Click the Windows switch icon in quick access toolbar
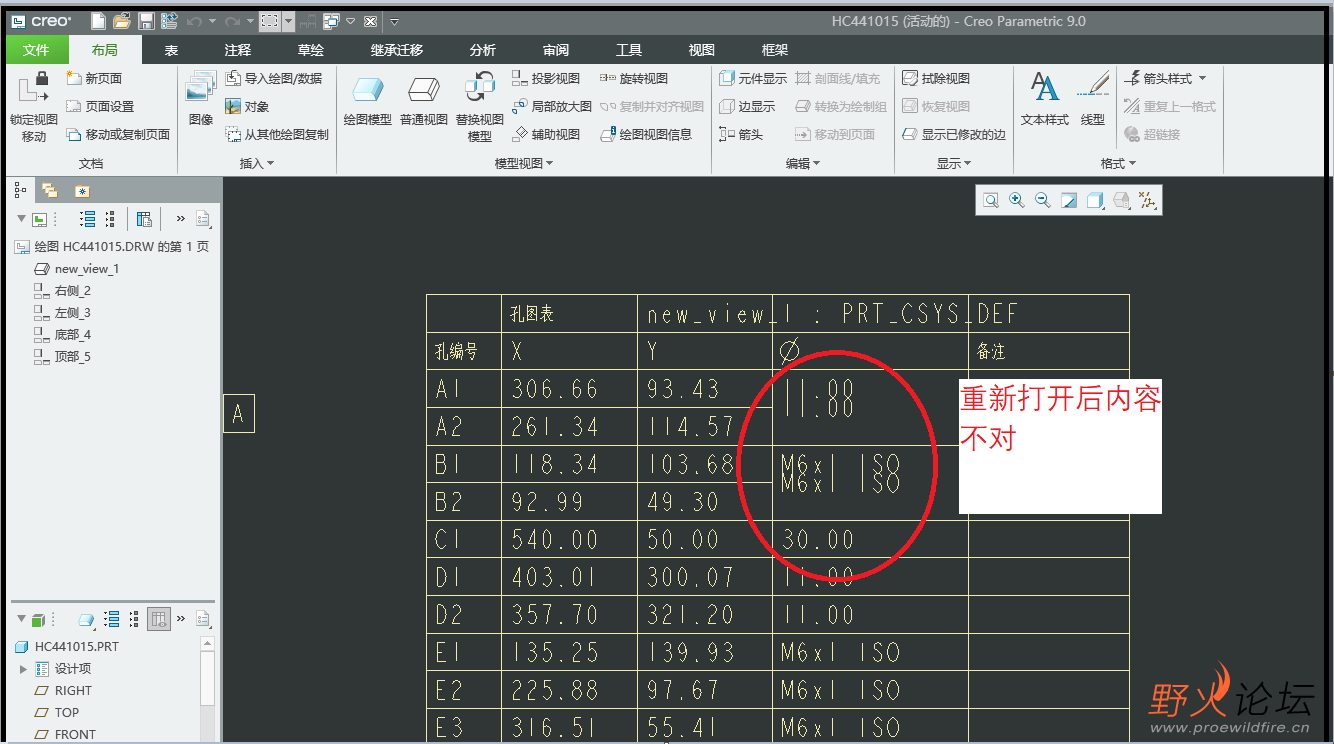This screenshot has width=1334, height=744. coord(332,21)
